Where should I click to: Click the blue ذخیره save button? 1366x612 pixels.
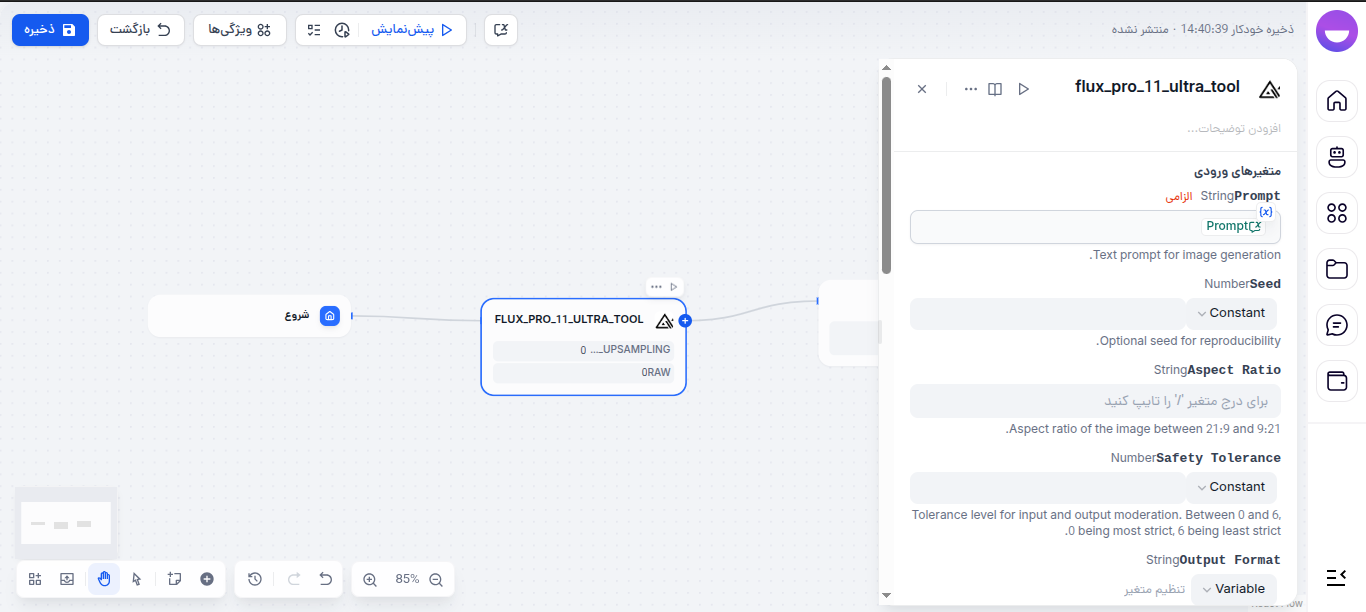pos(50,29)
